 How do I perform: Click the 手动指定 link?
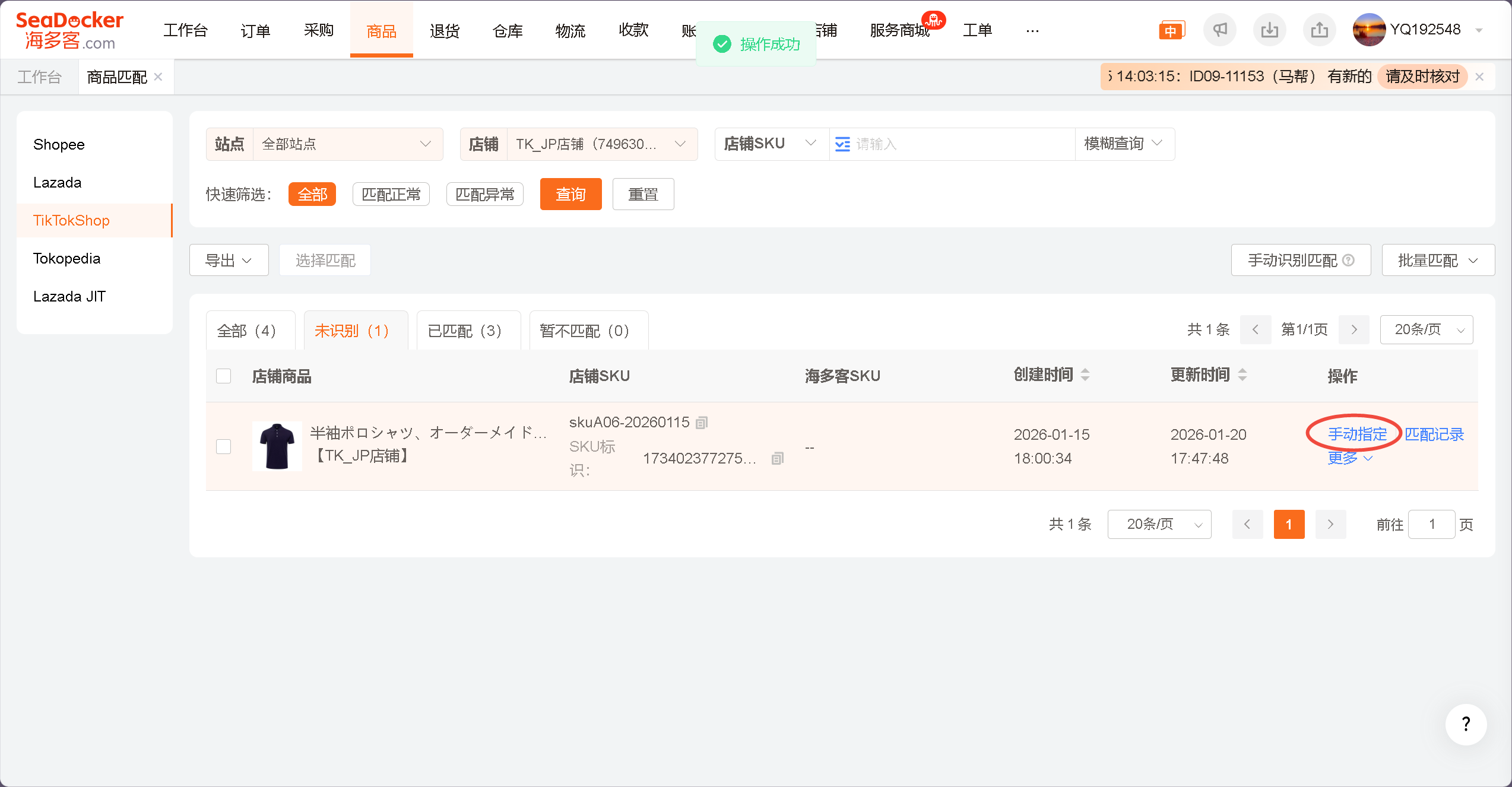(x=1357, y=434)
